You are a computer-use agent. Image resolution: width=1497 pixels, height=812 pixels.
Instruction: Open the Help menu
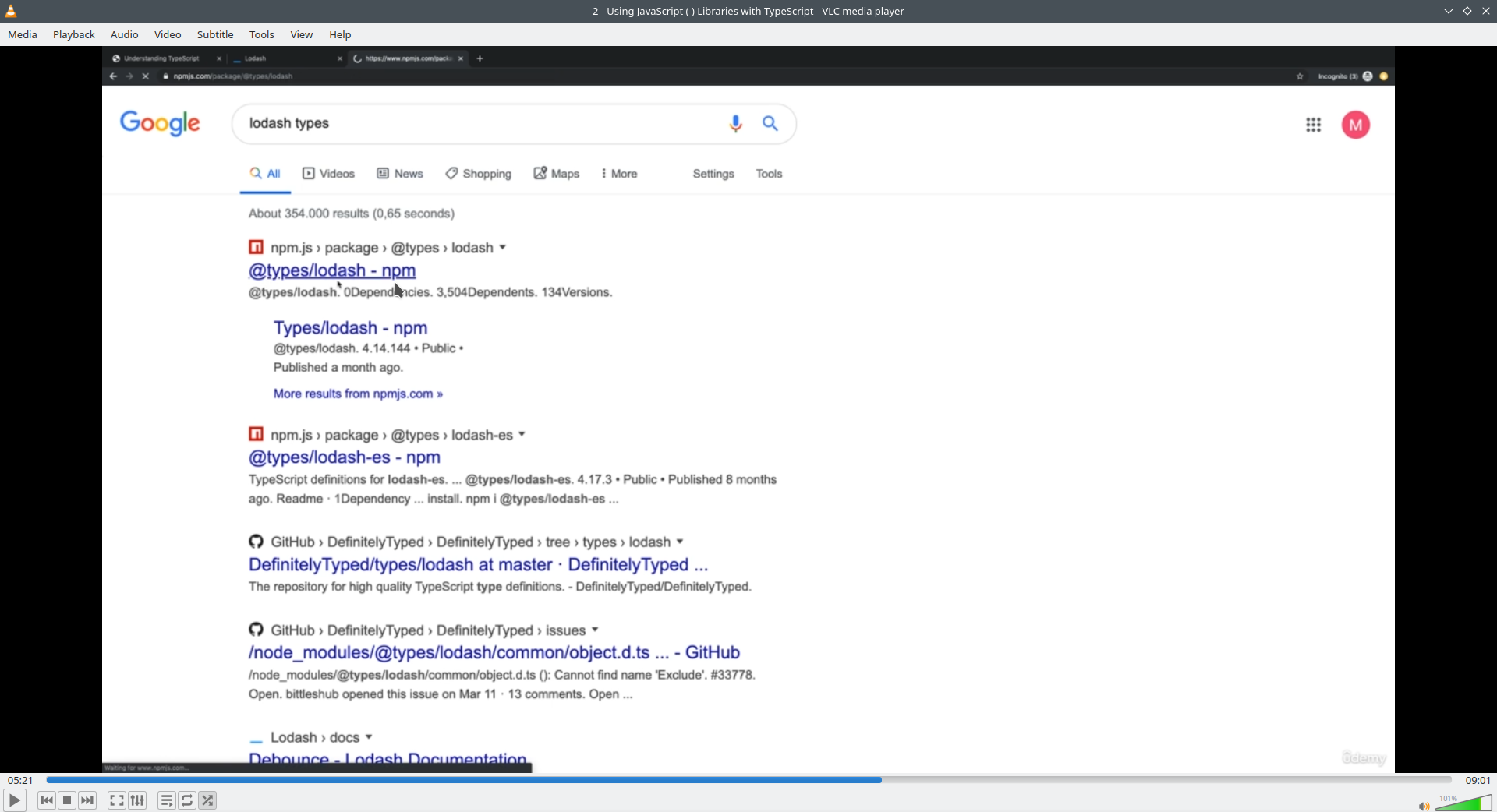pos(340,34)
